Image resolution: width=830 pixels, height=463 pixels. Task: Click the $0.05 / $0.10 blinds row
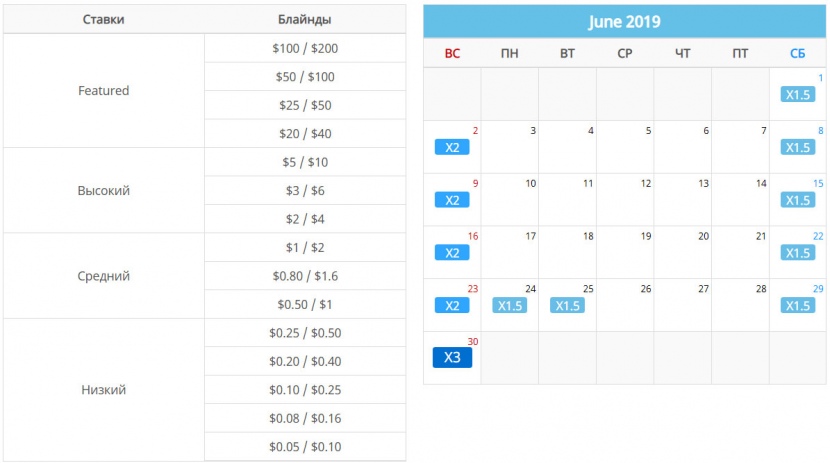[x=305, y=446]
